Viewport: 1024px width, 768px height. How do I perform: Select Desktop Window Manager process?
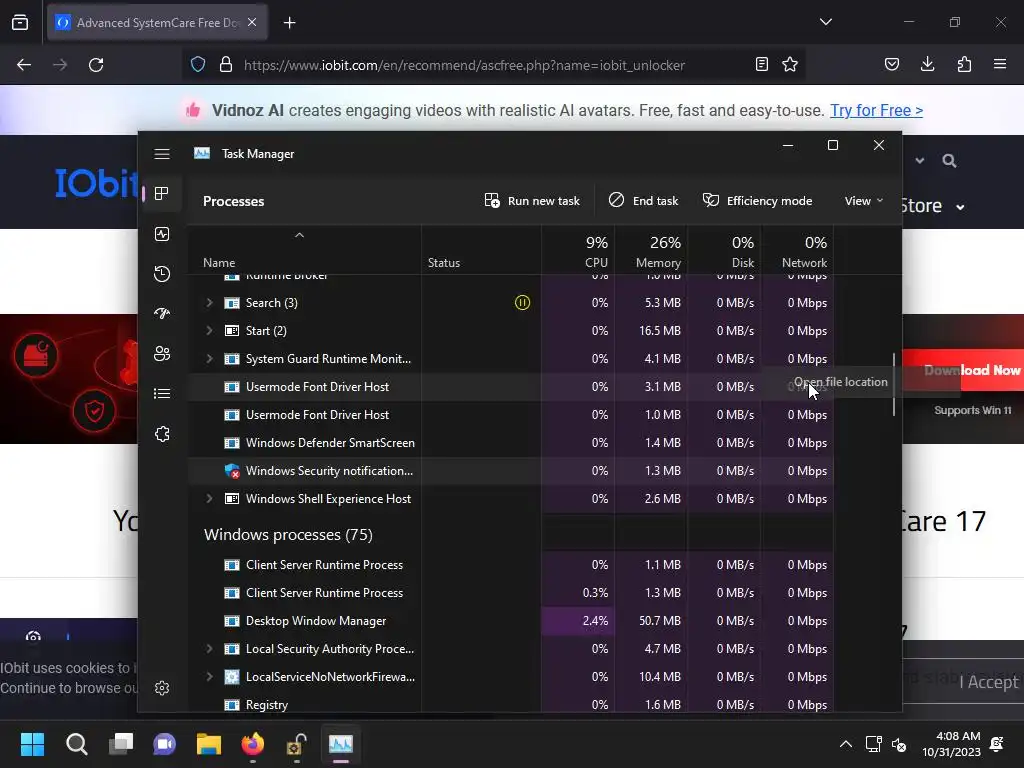[511, 621]
